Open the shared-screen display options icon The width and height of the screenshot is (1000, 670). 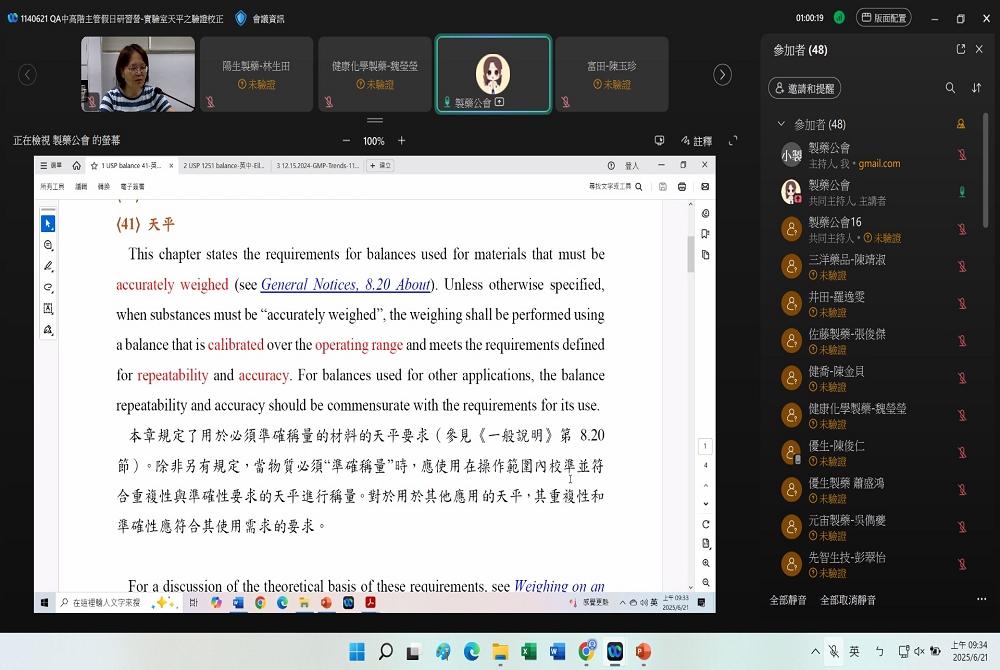pos(659,141)
